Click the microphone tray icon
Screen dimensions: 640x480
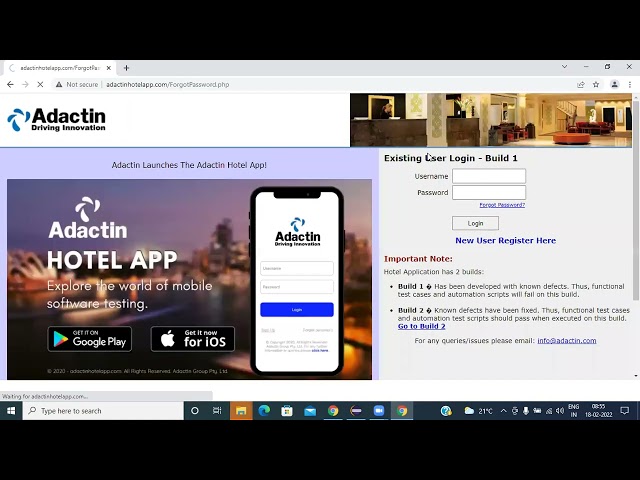point(526,411)
